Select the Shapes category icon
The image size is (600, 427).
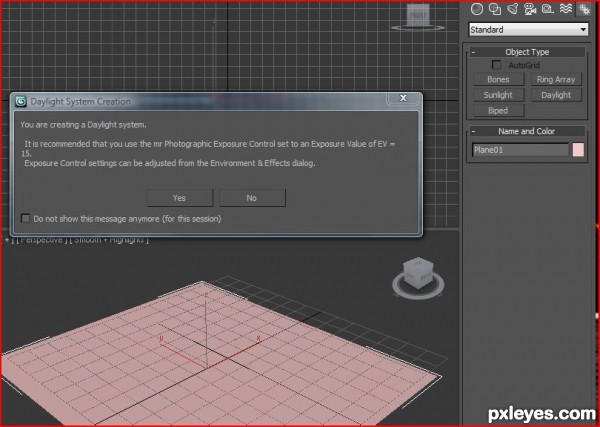(495, 9)
